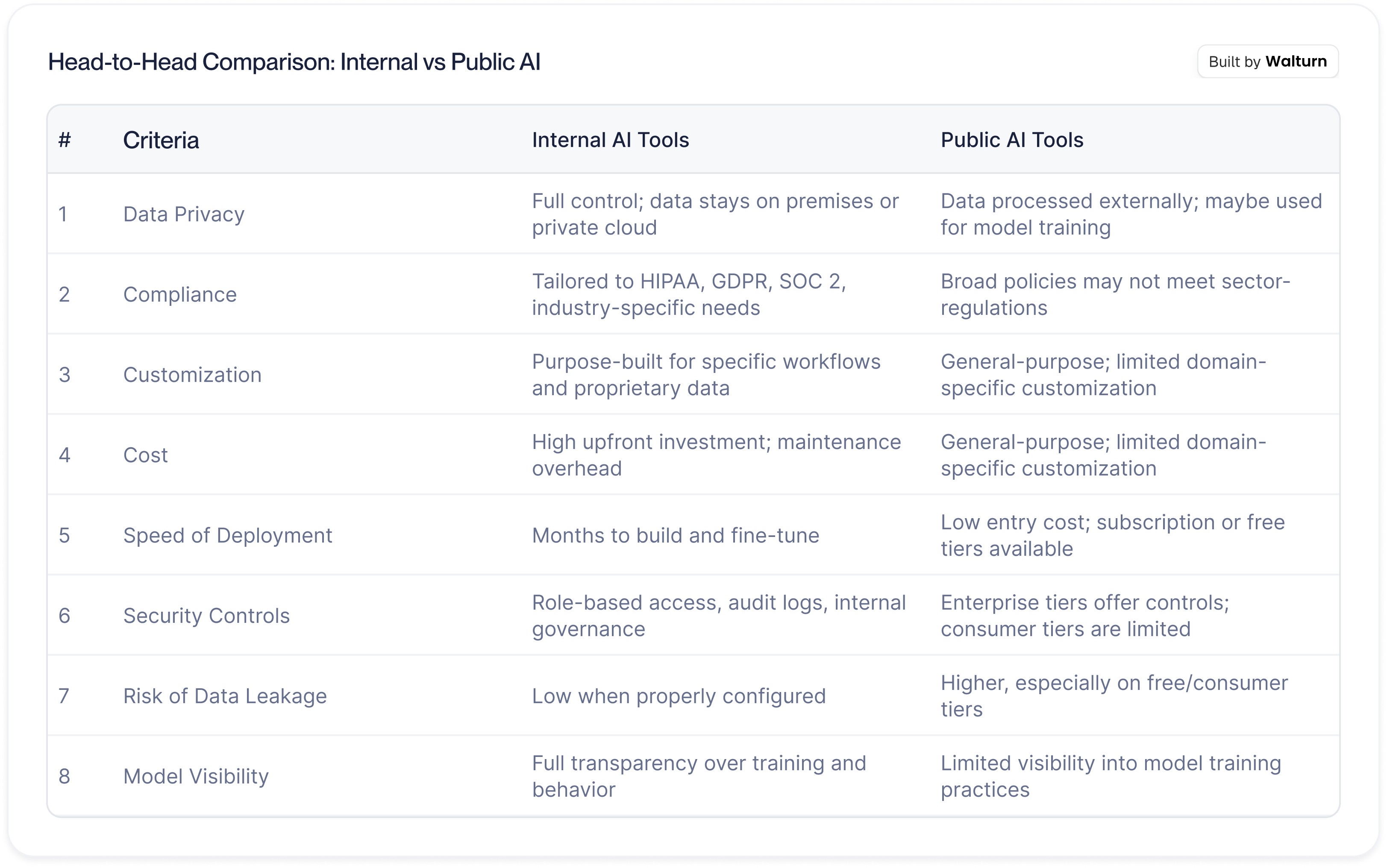The height and width of the screenshot is (868, 1387).
Task: Select the Speed of Deployment cell
Action: [x=227, y=536]
